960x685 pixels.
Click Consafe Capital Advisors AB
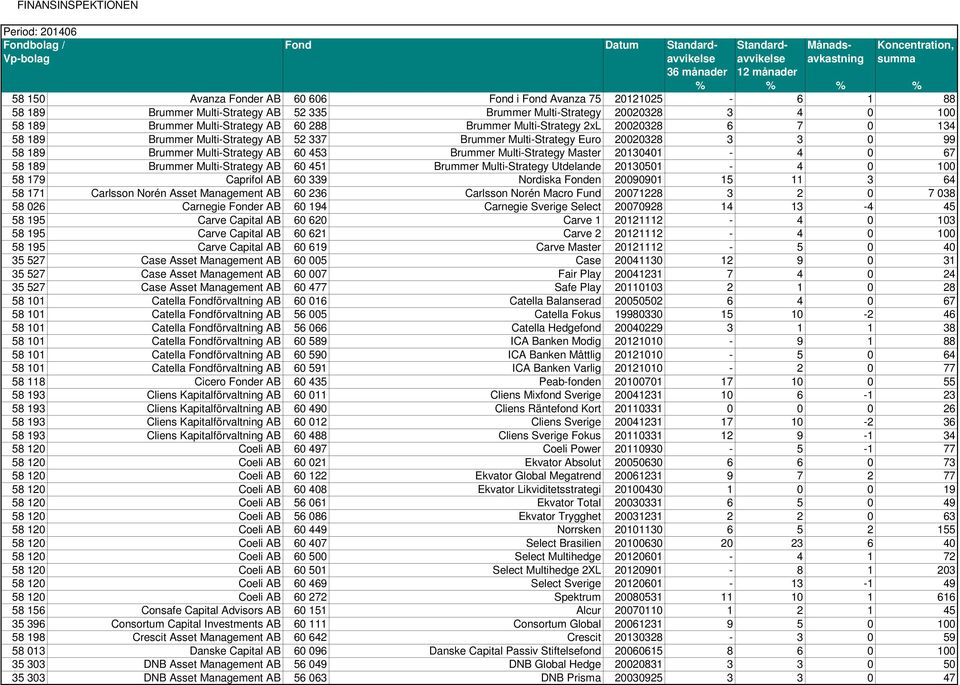coord(211,611)
